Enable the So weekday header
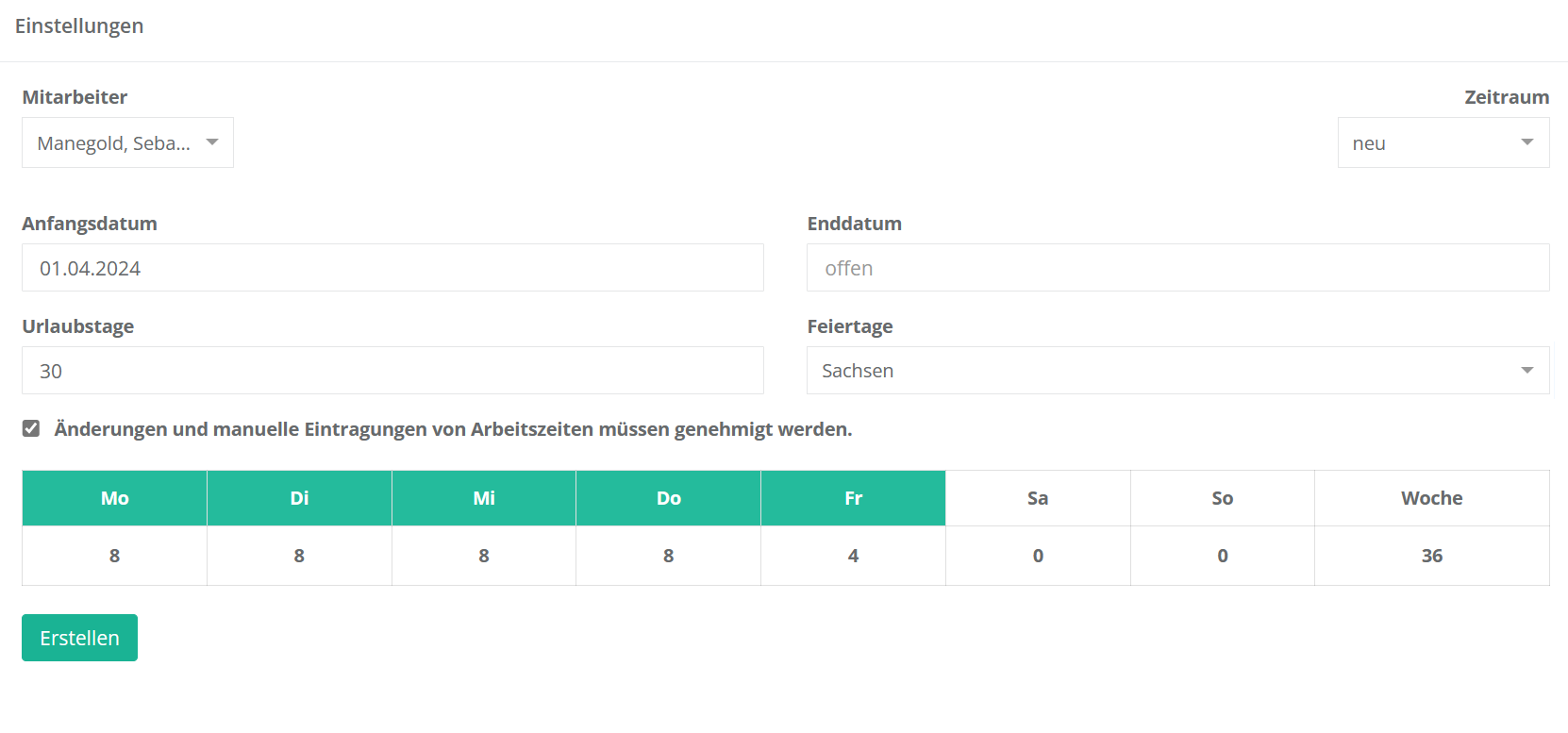 pos(1223,498)
